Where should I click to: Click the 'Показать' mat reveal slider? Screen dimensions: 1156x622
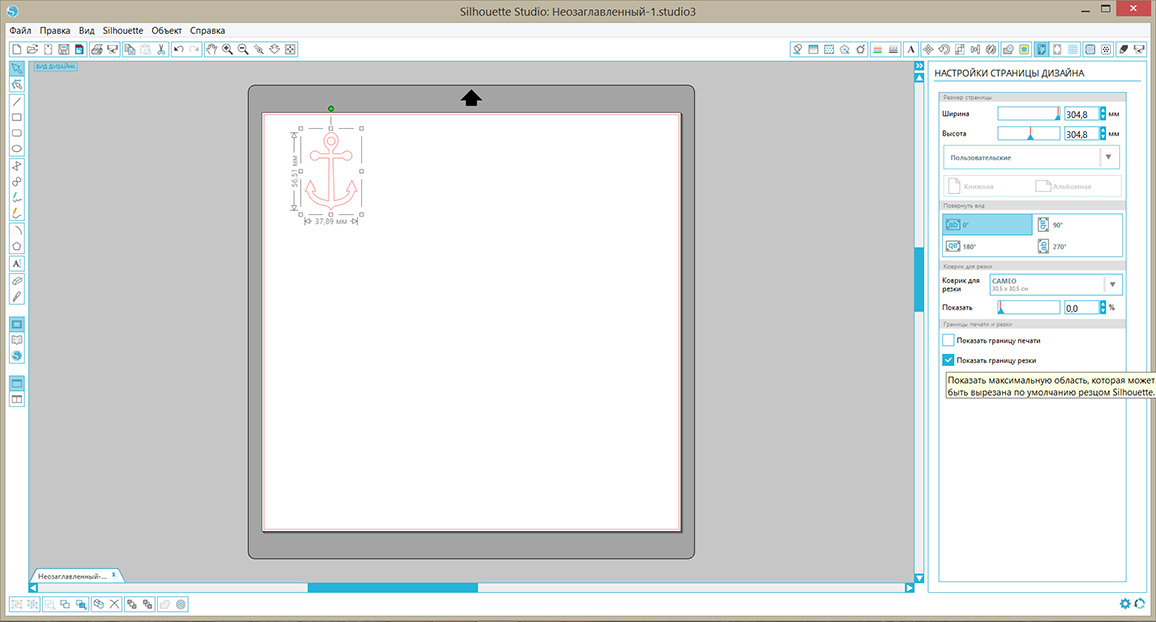pyautogui.click(x=1028, y=308)
